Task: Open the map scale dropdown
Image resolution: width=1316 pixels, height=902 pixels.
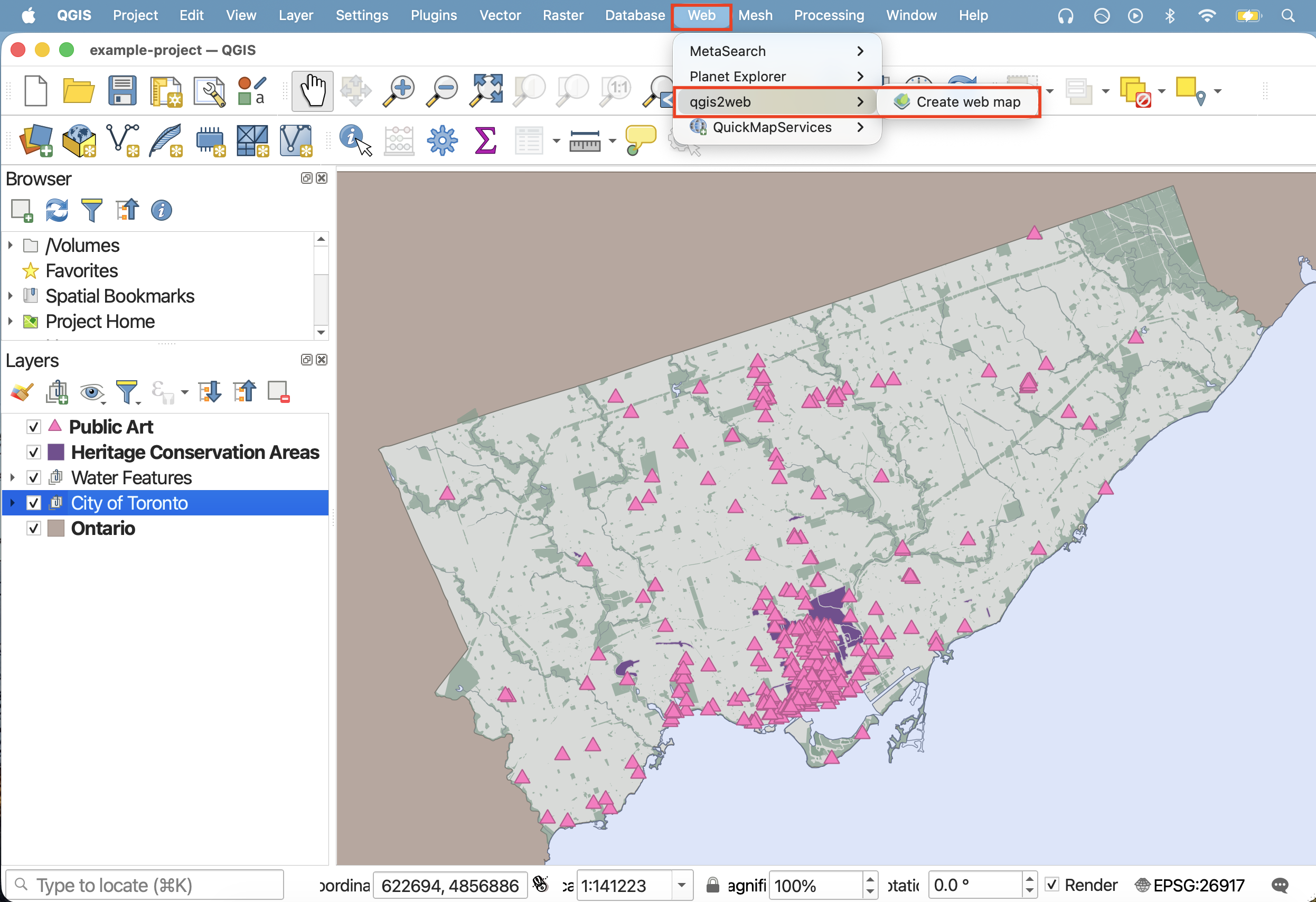Action: click(682, 885)
